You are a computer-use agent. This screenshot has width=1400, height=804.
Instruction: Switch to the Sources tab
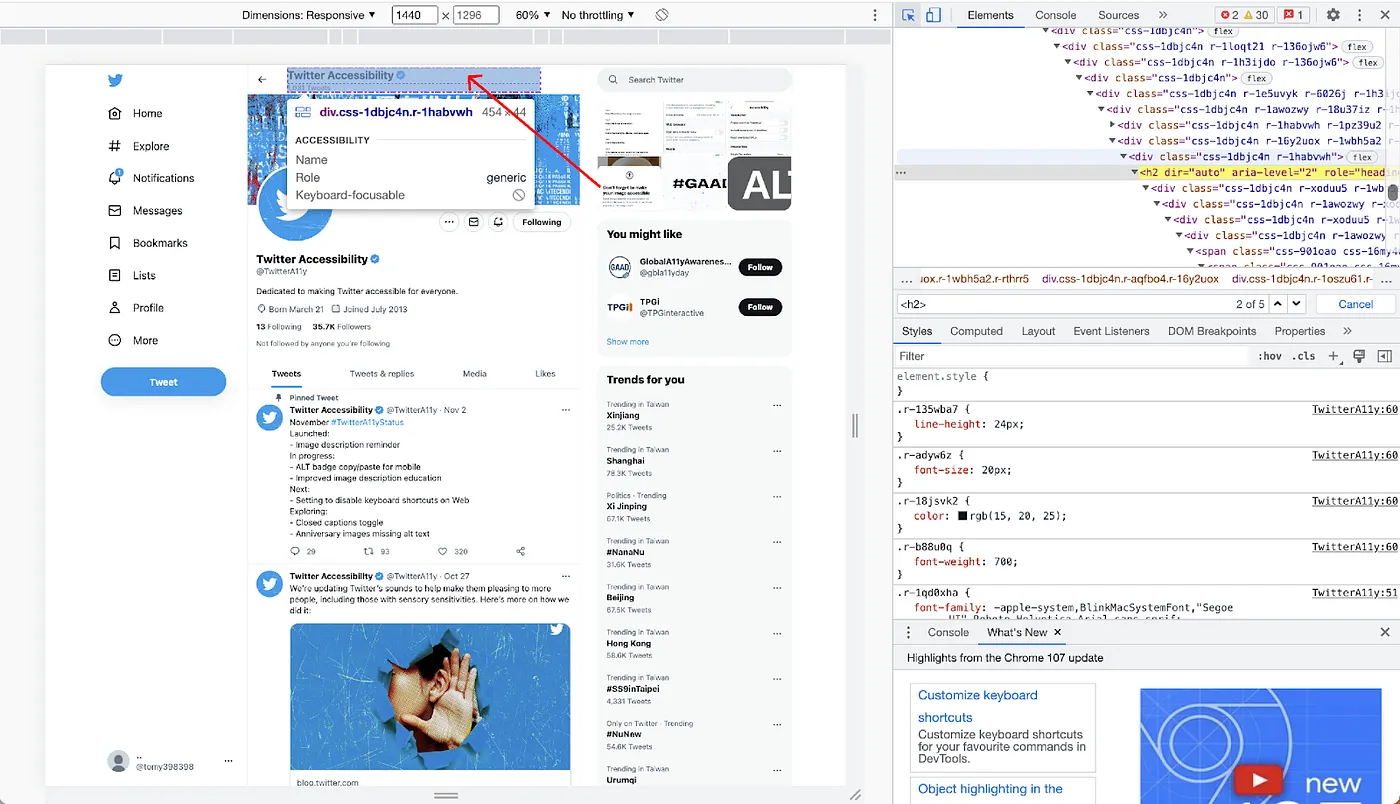[1119, 15]
